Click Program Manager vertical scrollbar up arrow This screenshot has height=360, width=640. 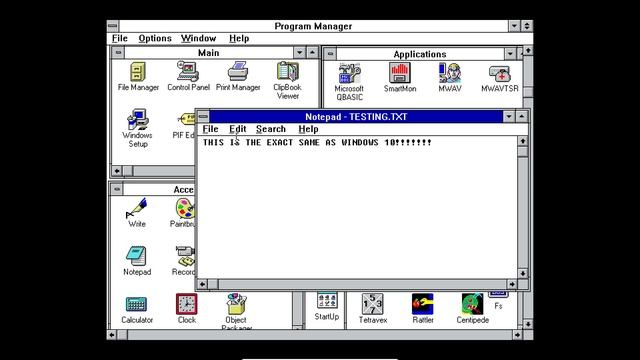point(528,51)
